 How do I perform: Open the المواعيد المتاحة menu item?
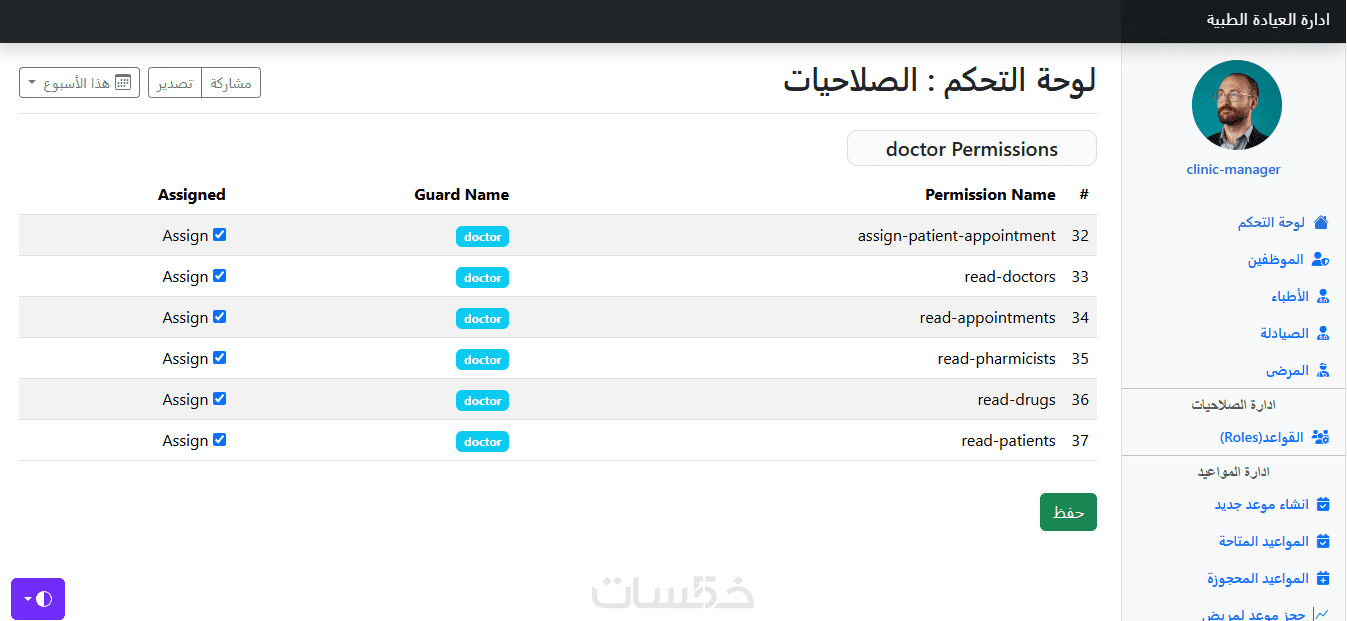coord(1263,542)
